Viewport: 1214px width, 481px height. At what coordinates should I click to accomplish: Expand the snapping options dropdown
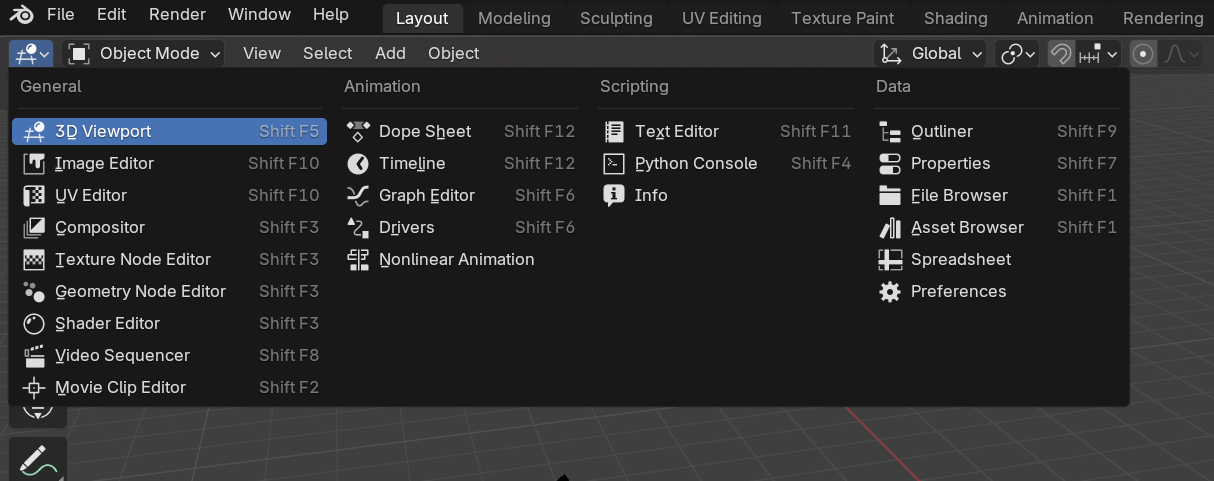point(1098,53)
